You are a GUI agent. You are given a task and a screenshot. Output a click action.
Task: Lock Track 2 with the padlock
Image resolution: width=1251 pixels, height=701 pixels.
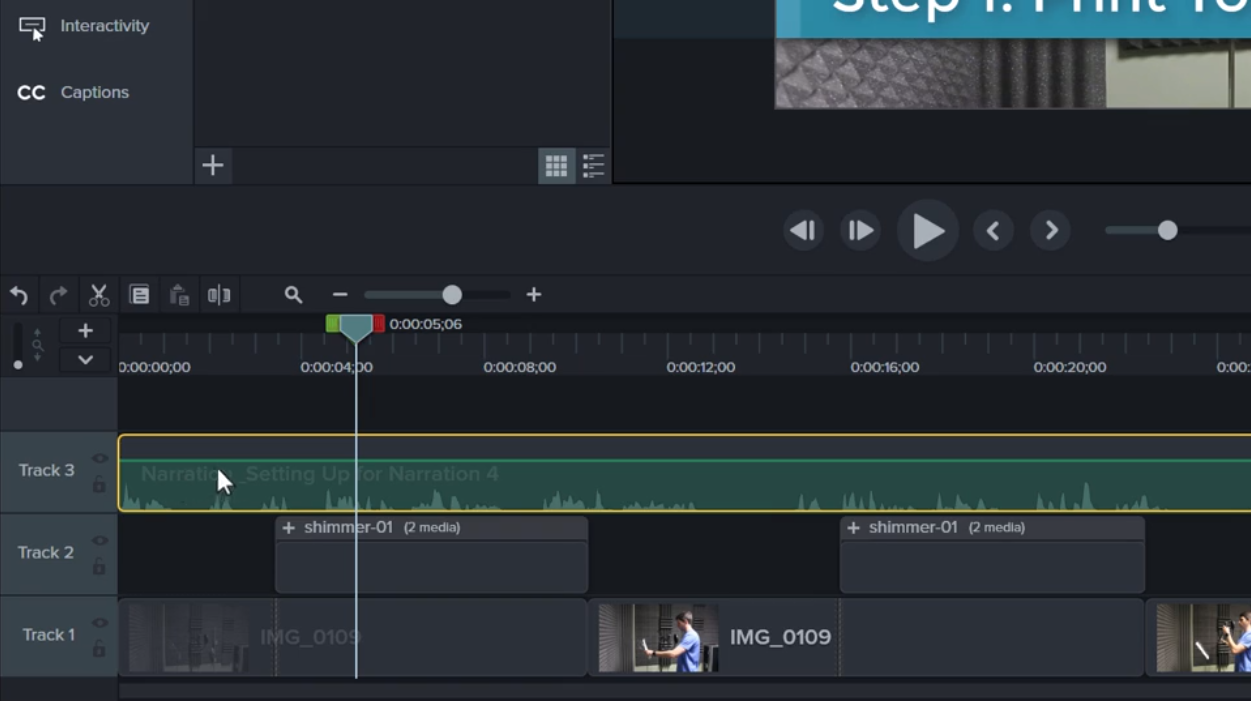[99, 567]
